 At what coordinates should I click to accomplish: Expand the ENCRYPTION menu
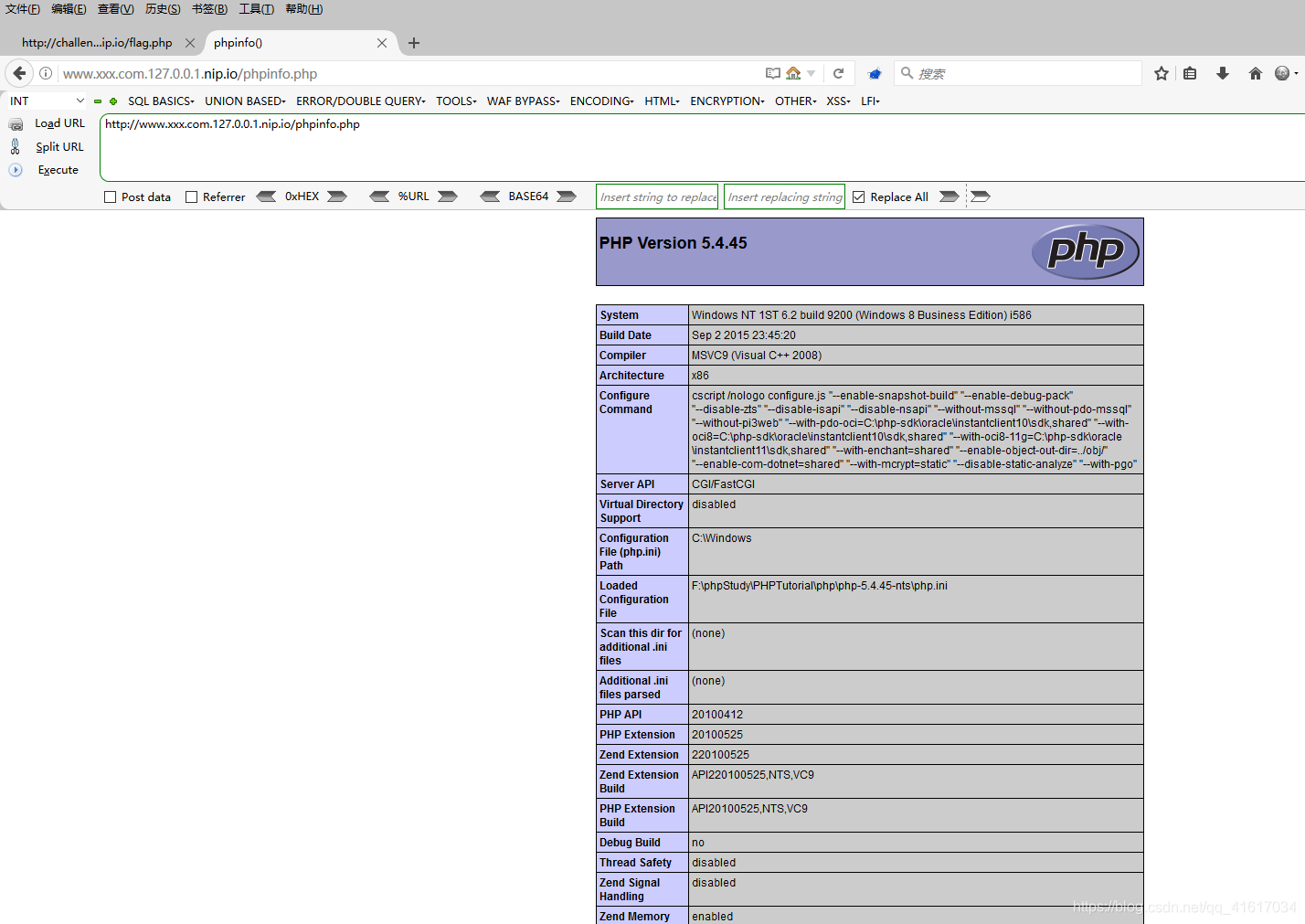pyautogui.click(x=727, y=101)
